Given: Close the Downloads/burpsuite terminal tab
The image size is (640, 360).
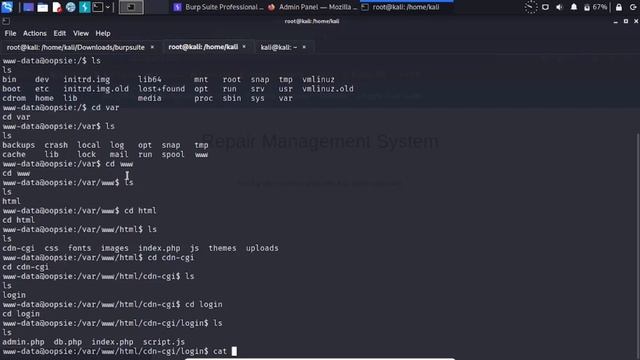Looking at the screenshot, I should (x=152, y=47).
